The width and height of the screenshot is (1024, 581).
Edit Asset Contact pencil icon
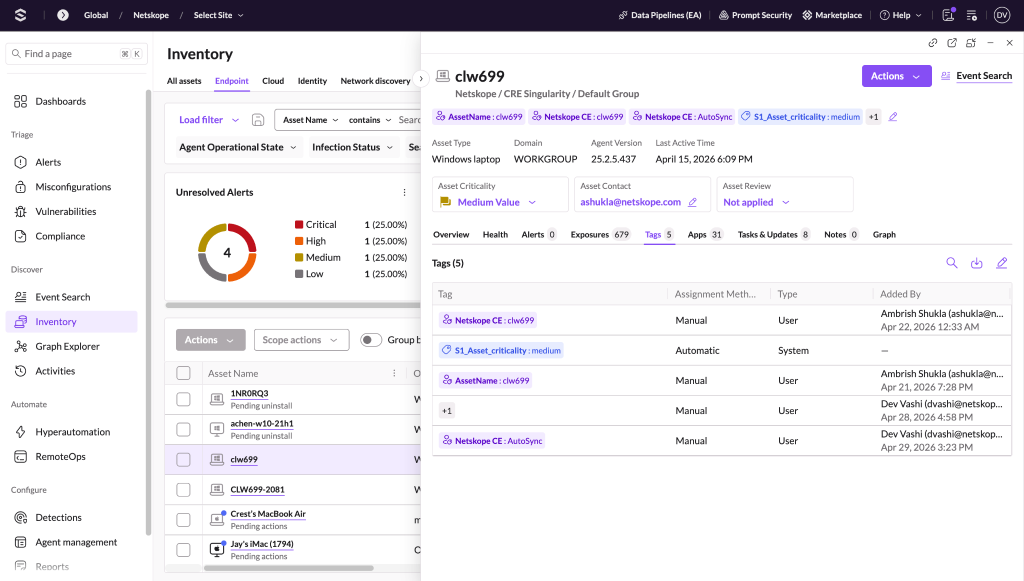point(692,202)
